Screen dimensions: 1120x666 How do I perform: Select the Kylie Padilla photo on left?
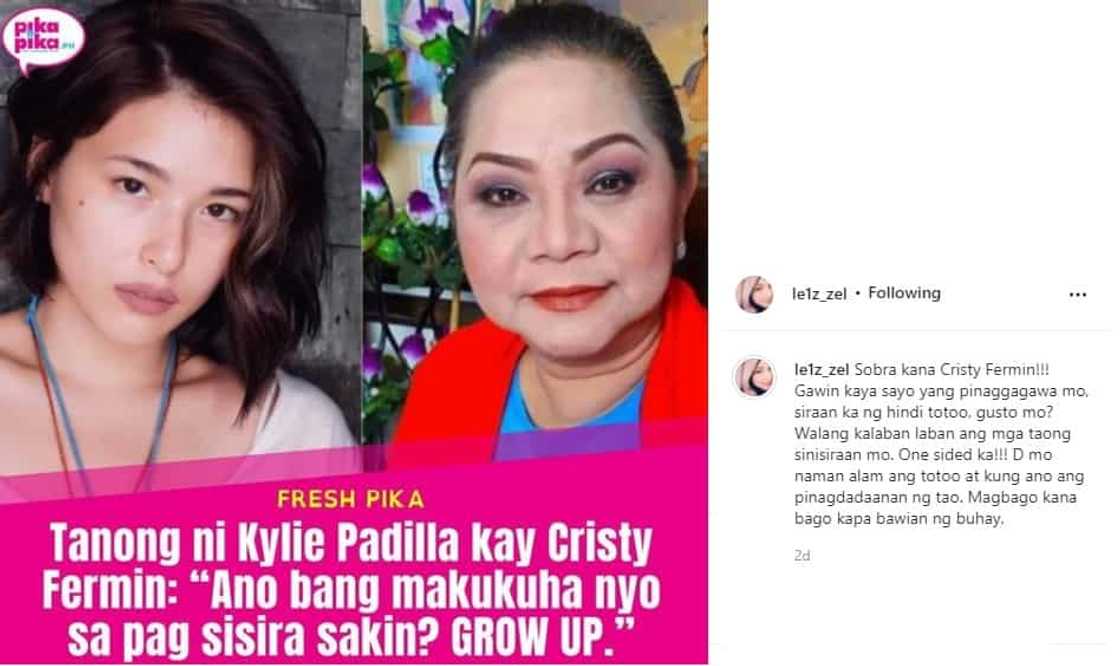point(180,236)
